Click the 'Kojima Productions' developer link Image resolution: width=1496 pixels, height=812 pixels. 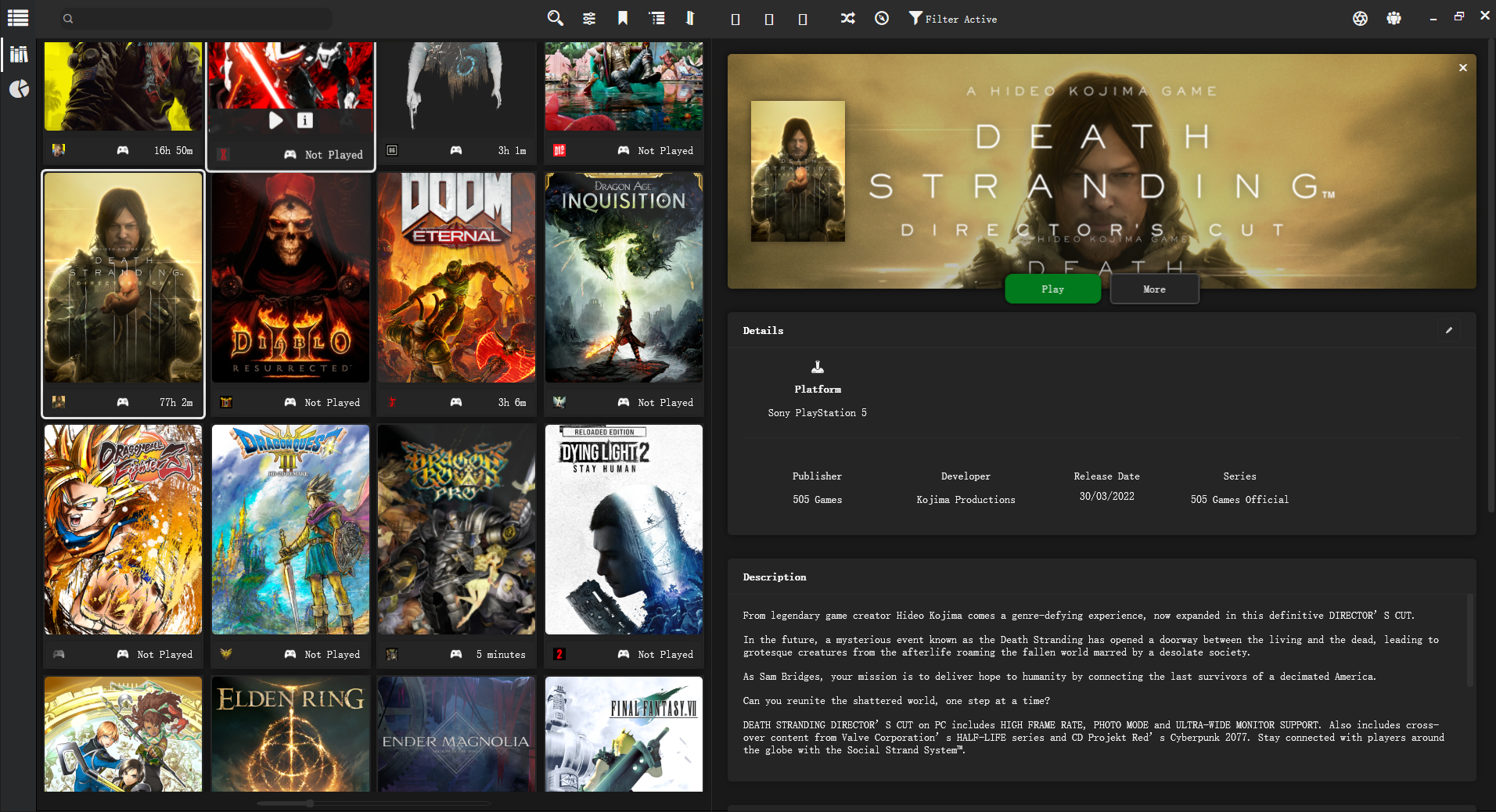coord(966,499)
